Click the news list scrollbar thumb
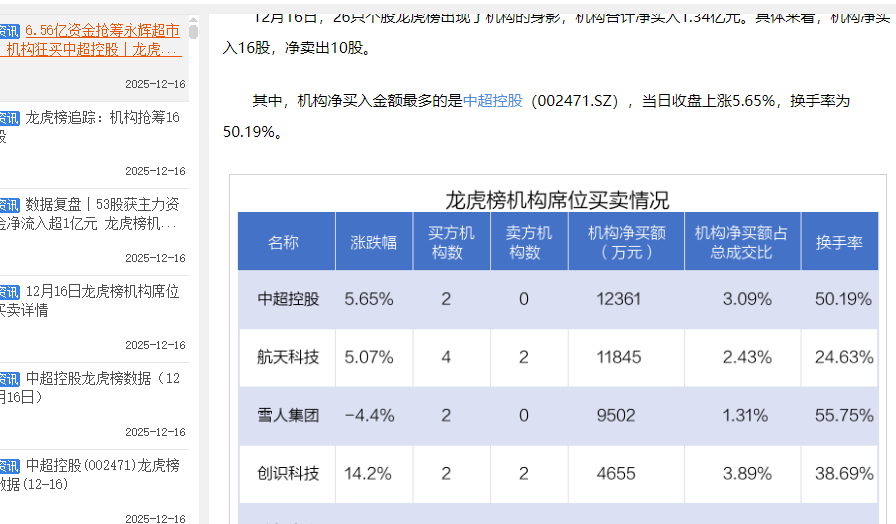The height and width of the screenshot is (524, 896). (194, 32)
